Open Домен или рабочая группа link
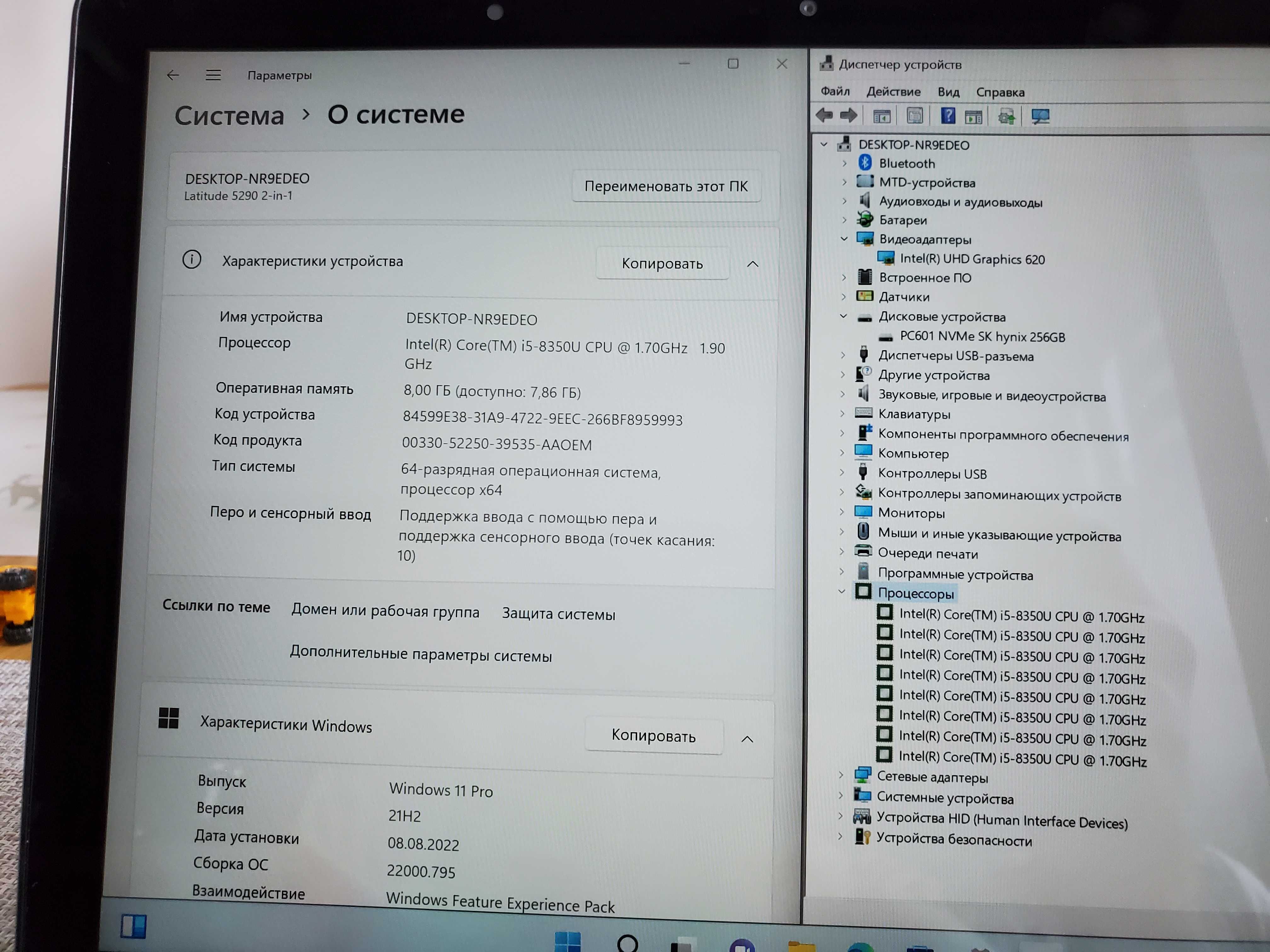 [385, 611]
